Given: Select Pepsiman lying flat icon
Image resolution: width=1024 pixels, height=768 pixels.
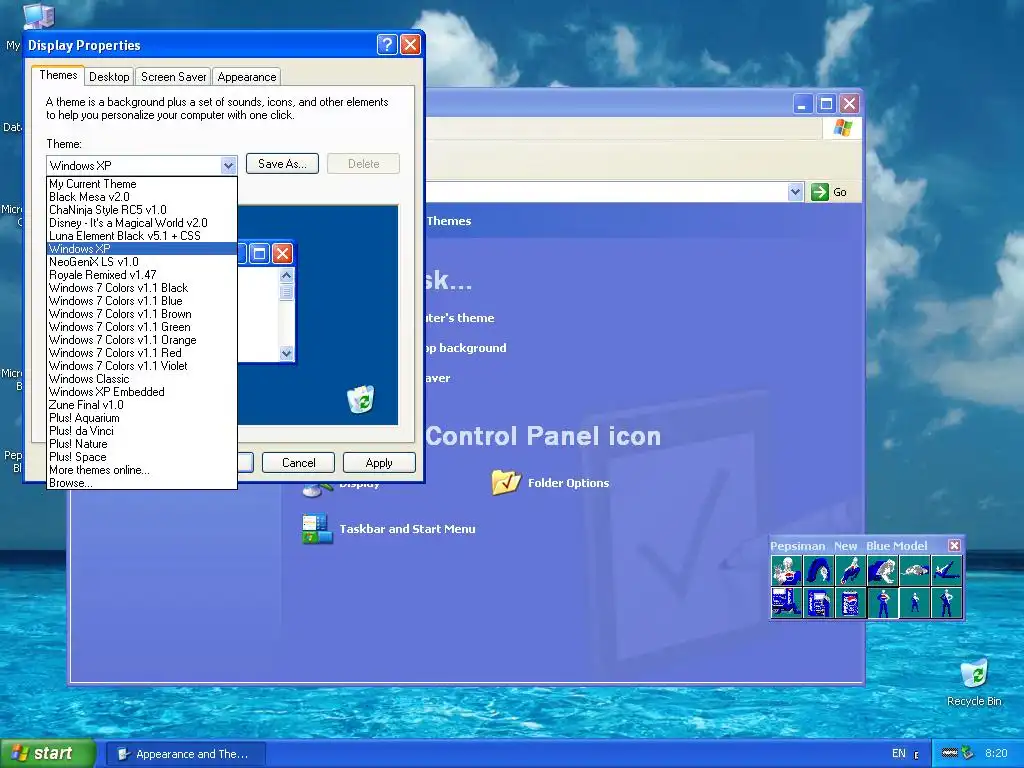Looking at the screenshot, I should point(914,570).
